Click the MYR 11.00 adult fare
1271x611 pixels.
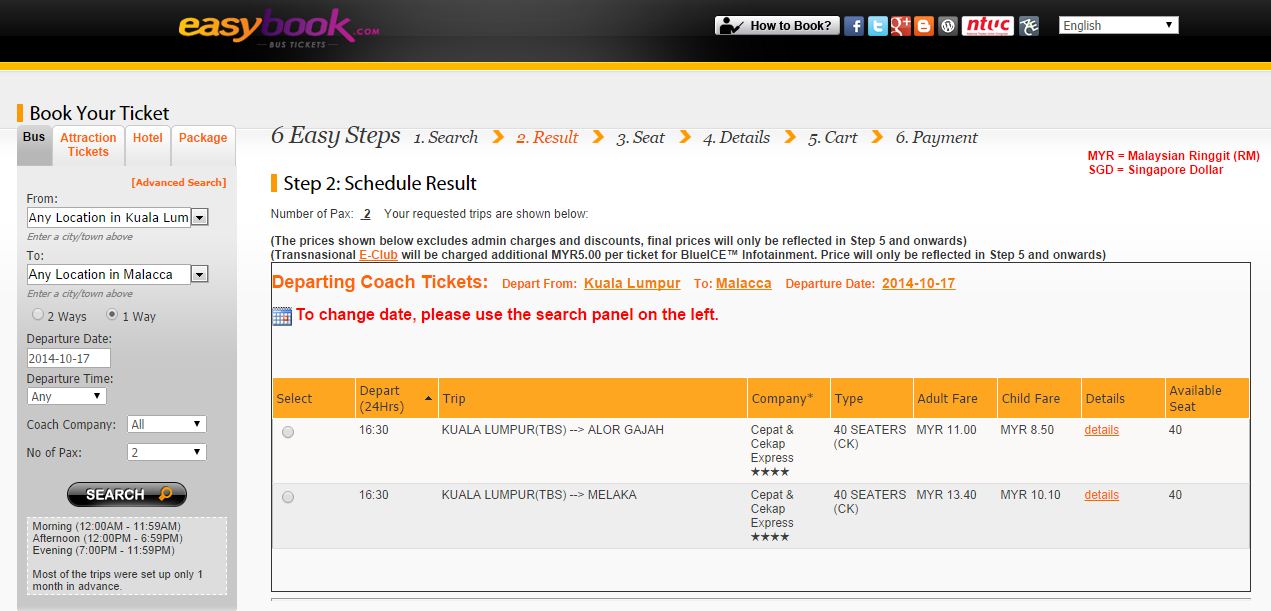947,430
